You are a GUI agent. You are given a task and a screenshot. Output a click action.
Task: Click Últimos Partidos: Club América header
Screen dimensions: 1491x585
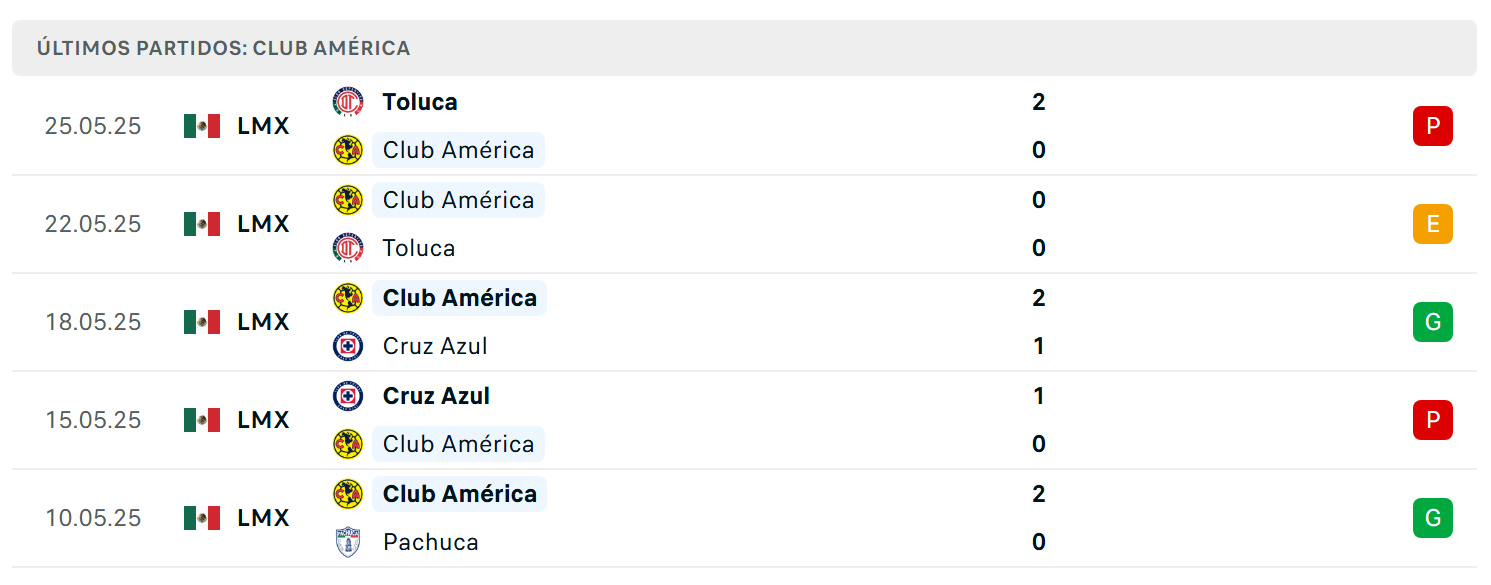(224, 48)
